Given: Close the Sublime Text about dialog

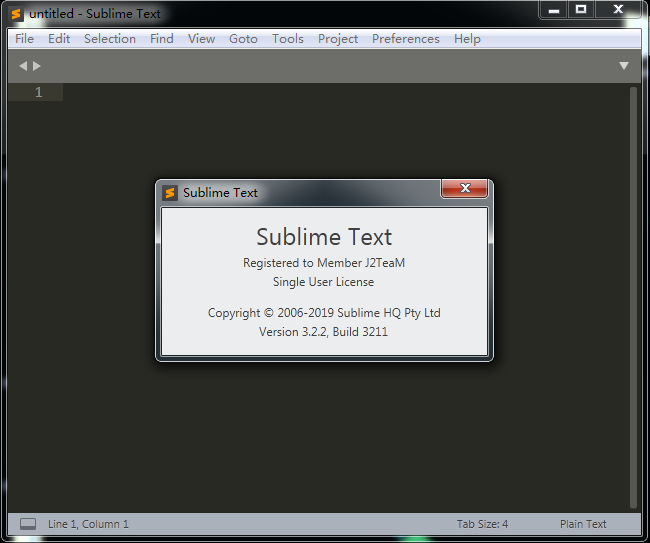Looking at the screenshot, I should [x=465, y=189].
